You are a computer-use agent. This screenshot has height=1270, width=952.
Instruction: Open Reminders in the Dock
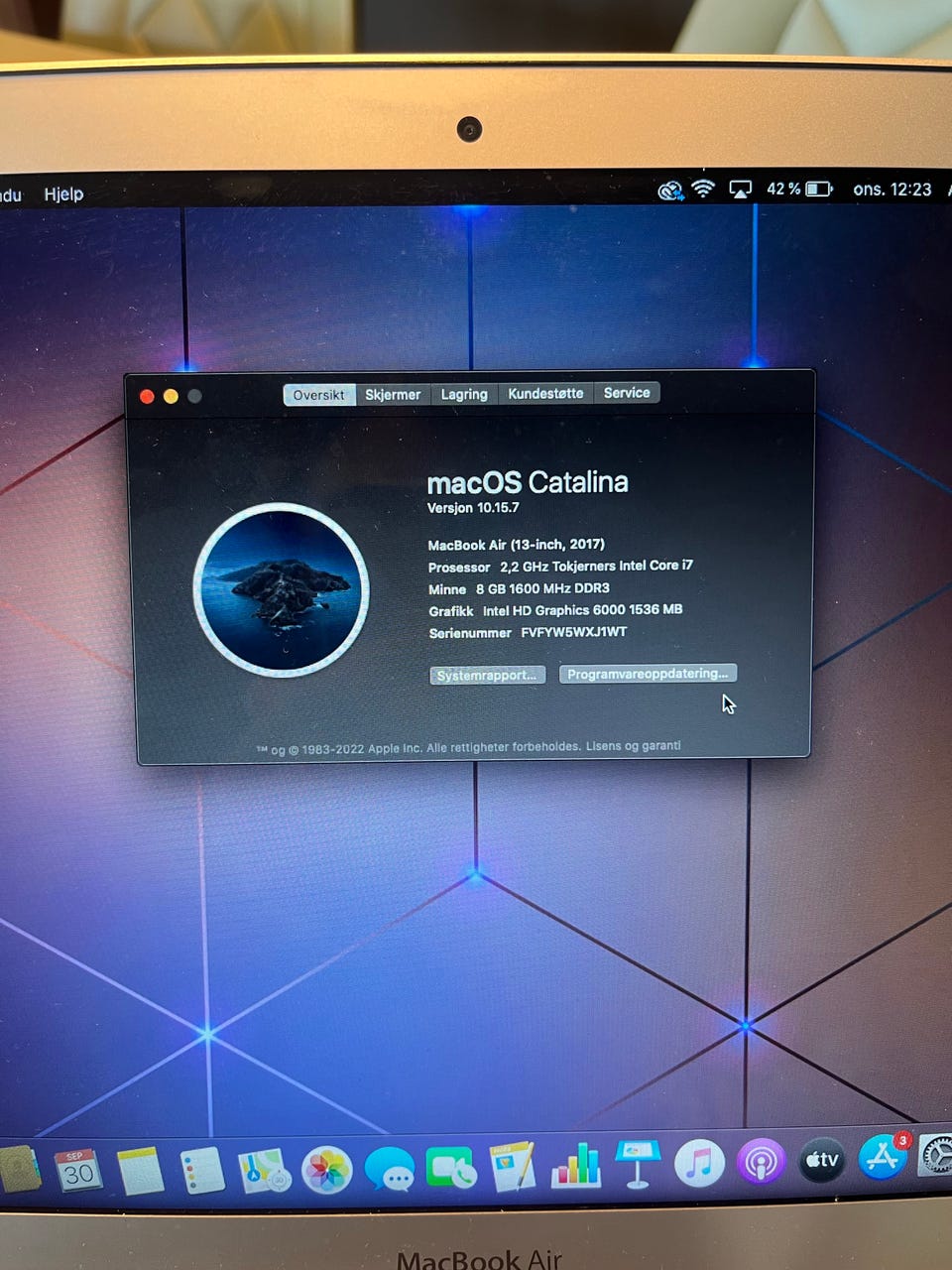(x=202, y=1172)
